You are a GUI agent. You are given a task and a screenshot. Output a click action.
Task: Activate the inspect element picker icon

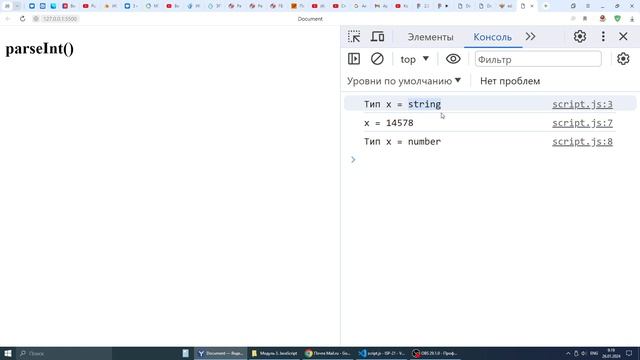(x=354, y=37)
